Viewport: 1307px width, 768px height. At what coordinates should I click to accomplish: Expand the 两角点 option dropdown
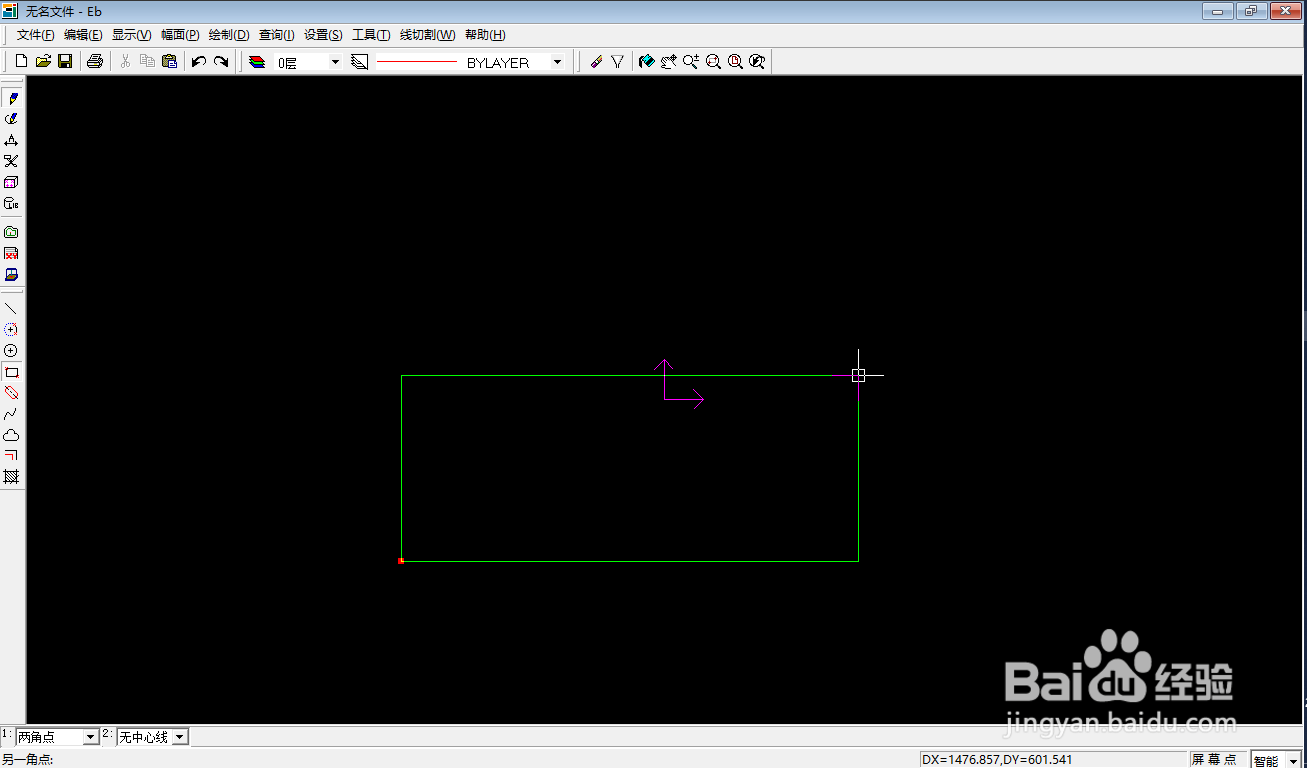90,737
